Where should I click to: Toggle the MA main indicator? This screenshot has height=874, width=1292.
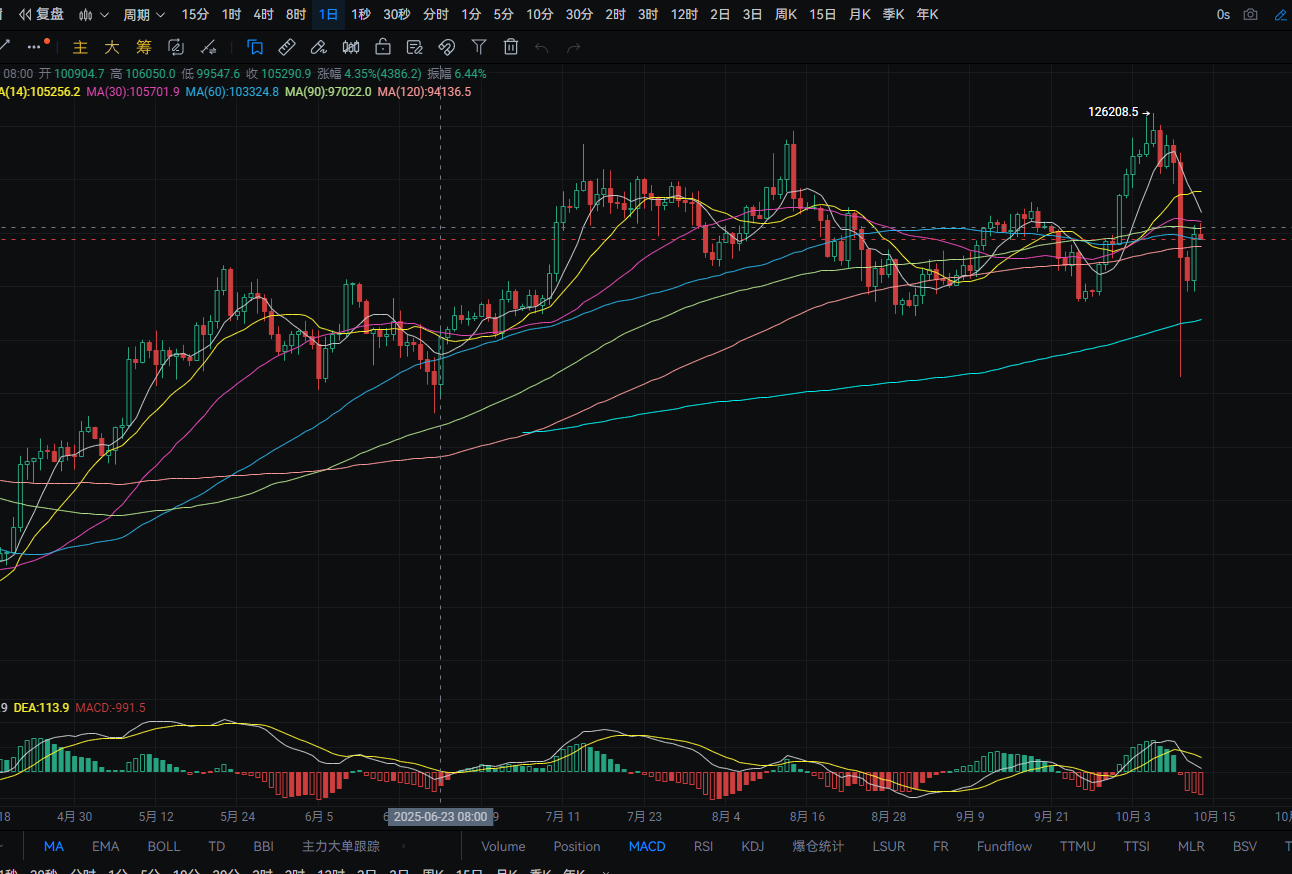54,846
